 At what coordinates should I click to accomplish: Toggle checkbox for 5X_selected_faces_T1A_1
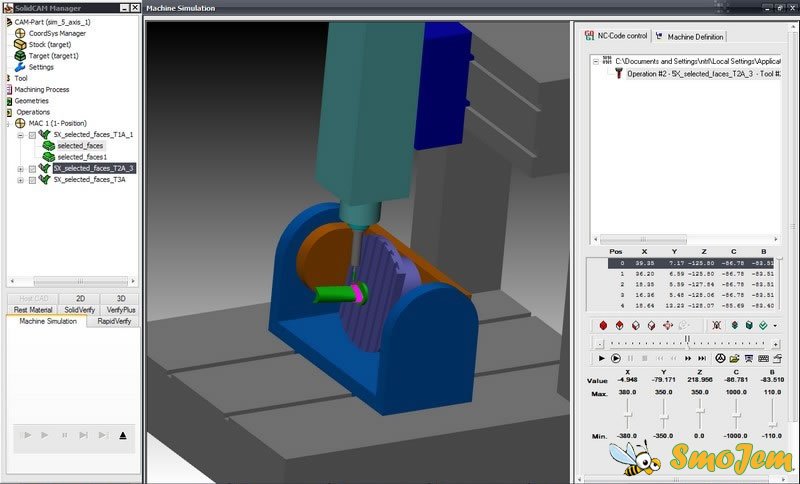click(x=32, y=135)
